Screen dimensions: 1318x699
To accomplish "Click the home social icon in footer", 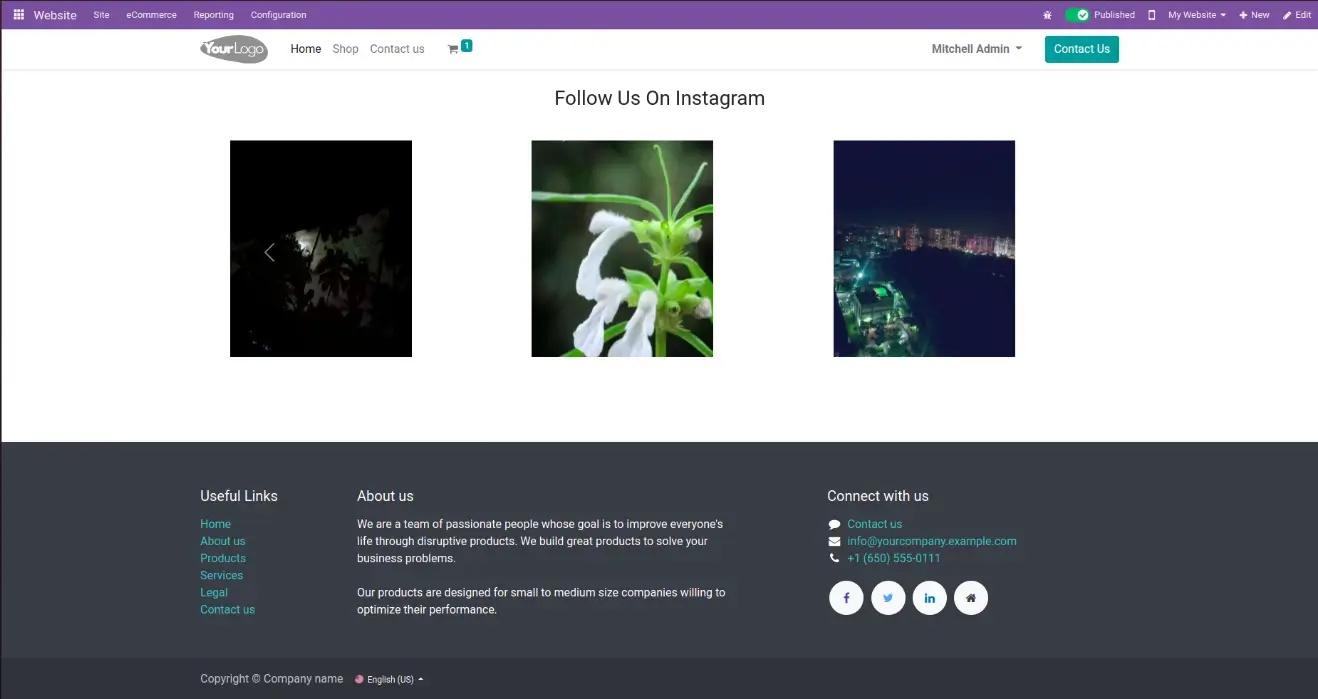I will (971, 597).
